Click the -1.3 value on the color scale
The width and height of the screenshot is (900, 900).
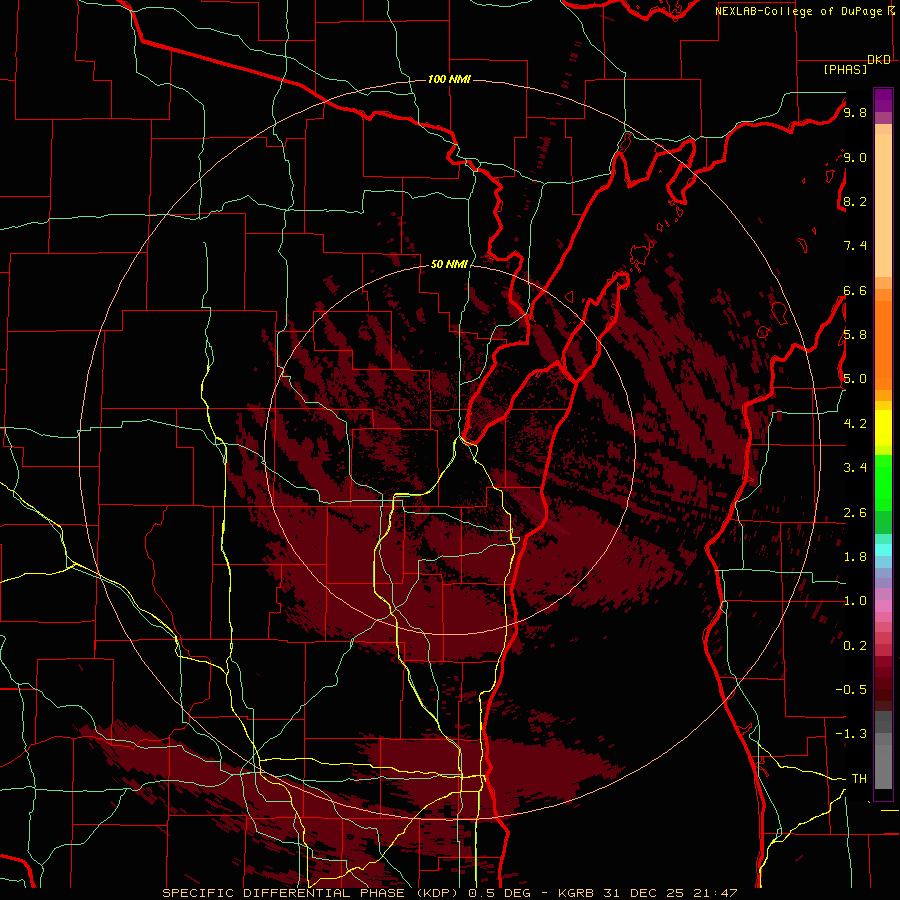[x=851, y=734]
